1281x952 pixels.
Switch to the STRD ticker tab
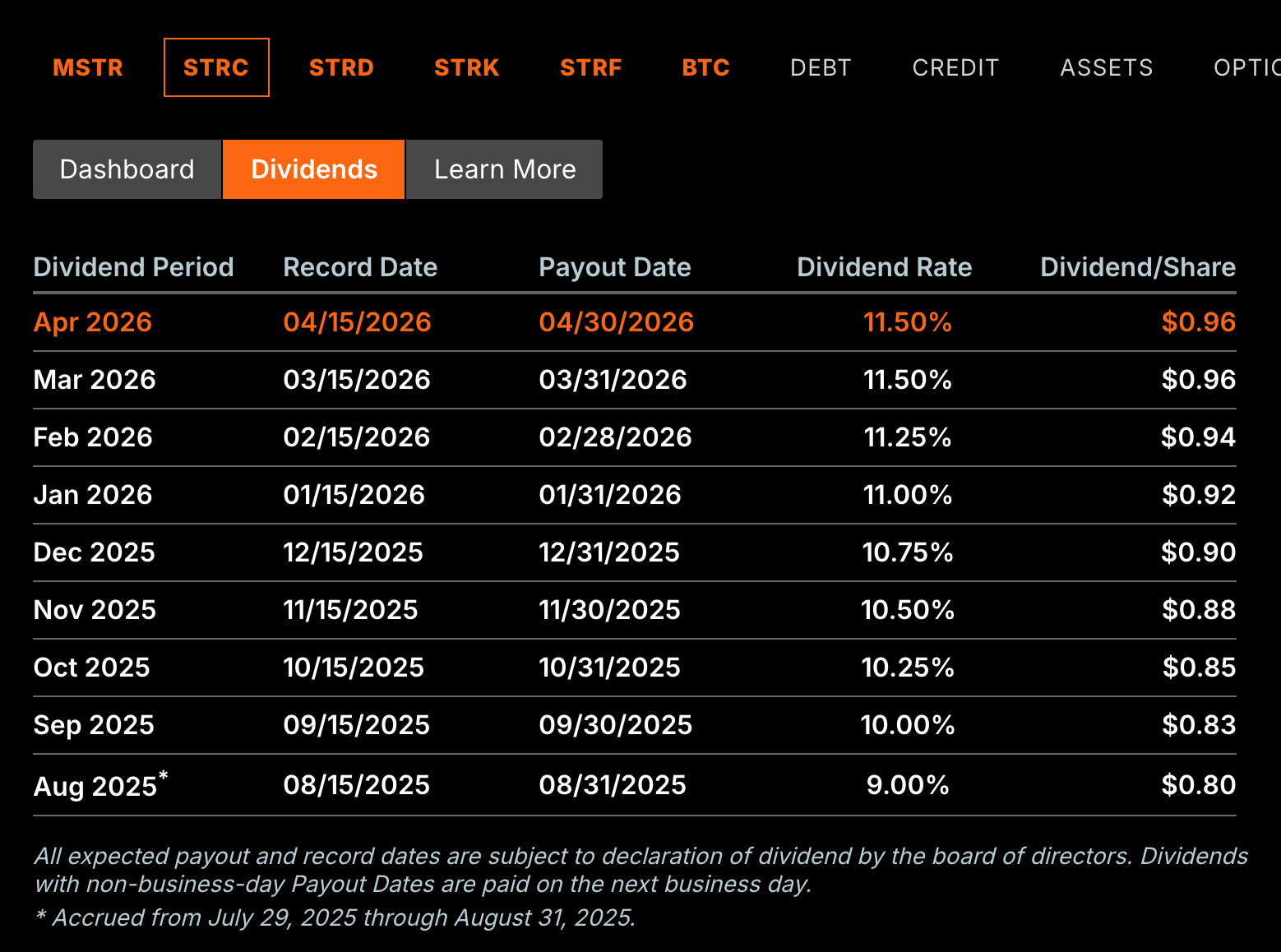pos(341,67)
